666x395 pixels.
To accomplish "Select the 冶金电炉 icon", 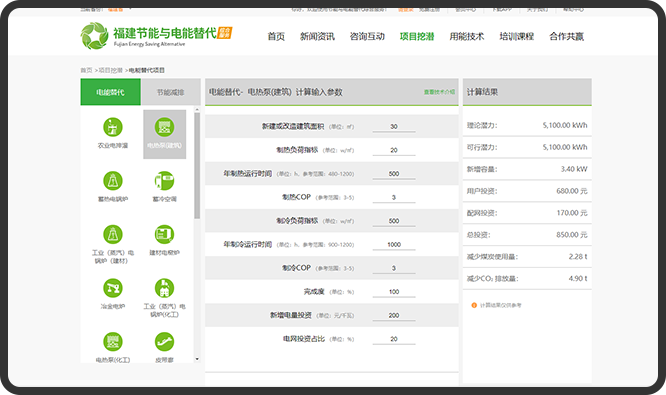I will [113, 288].
